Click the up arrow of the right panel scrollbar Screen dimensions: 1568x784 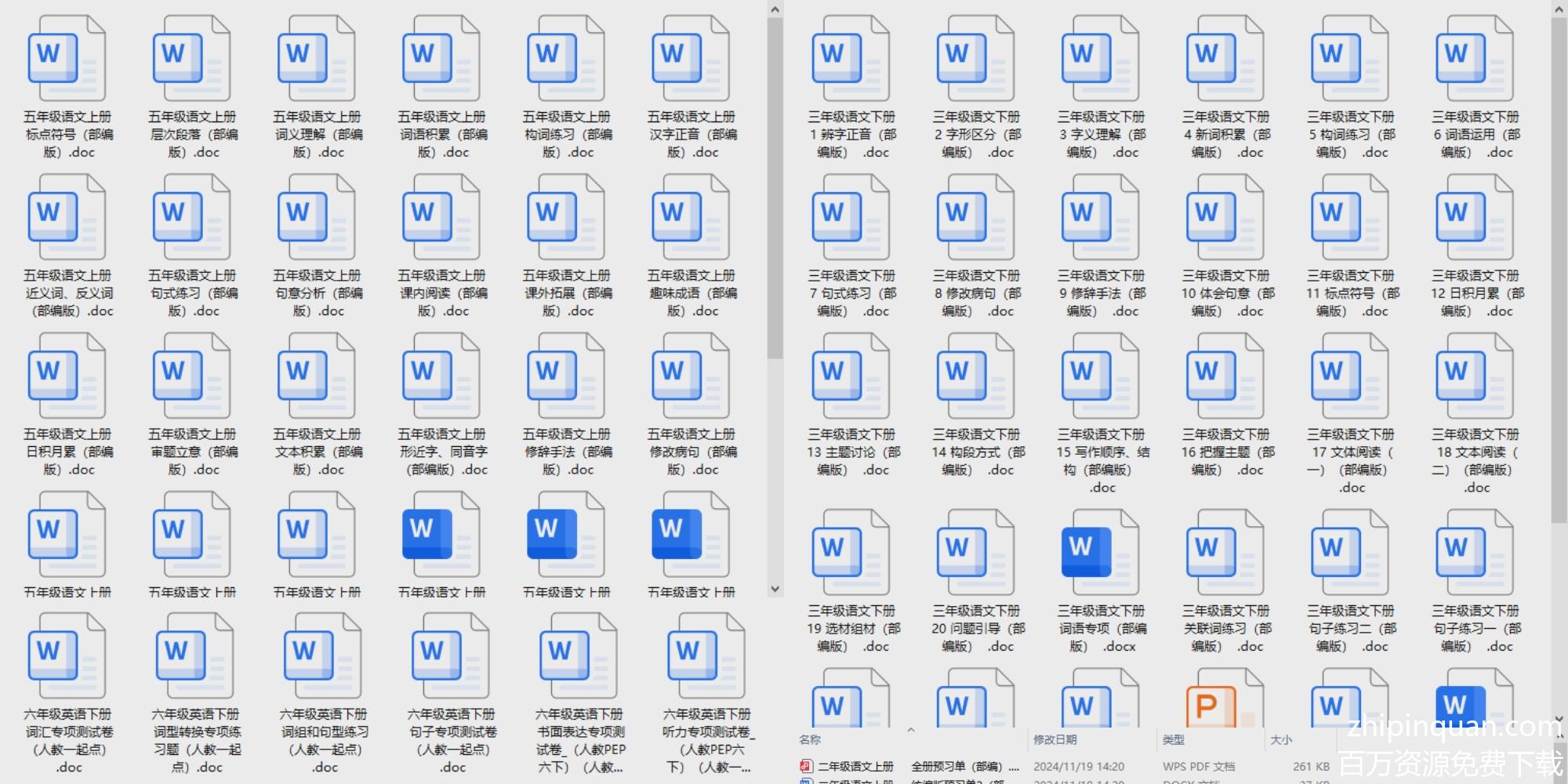1559,9
